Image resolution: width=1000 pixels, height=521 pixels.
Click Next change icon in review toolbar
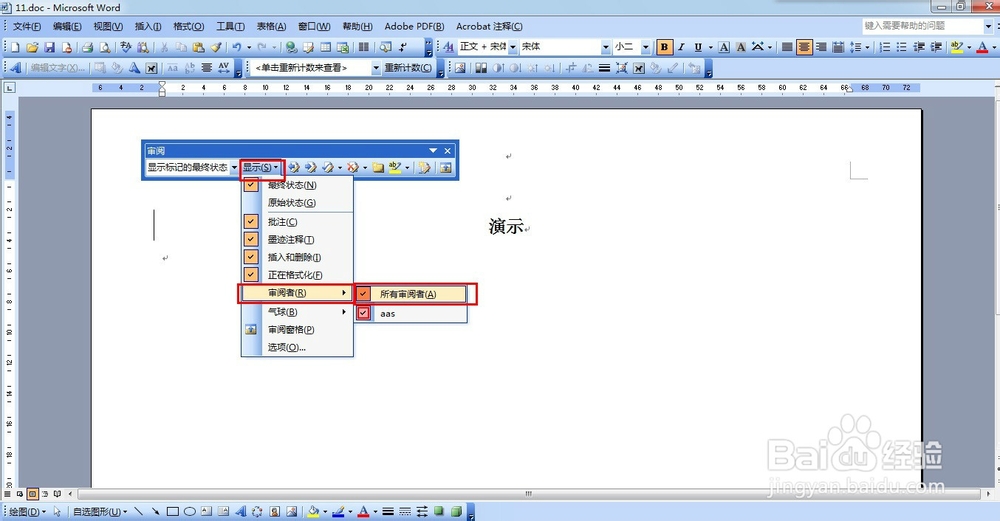click(x=311, y=167)
